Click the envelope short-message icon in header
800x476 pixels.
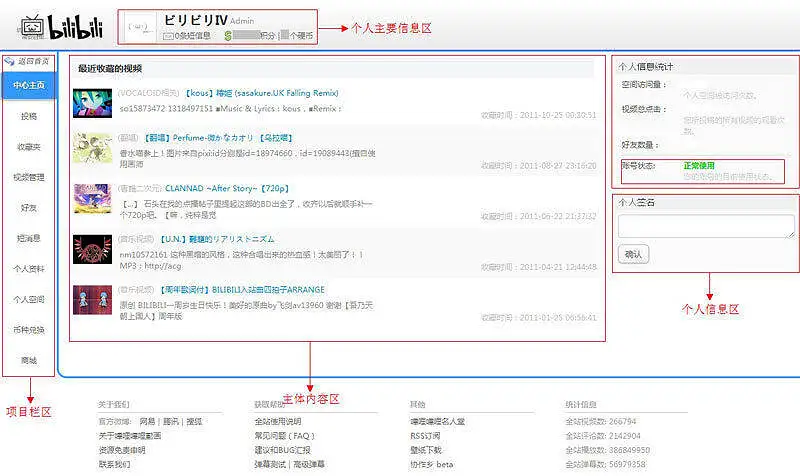(168, 36)
